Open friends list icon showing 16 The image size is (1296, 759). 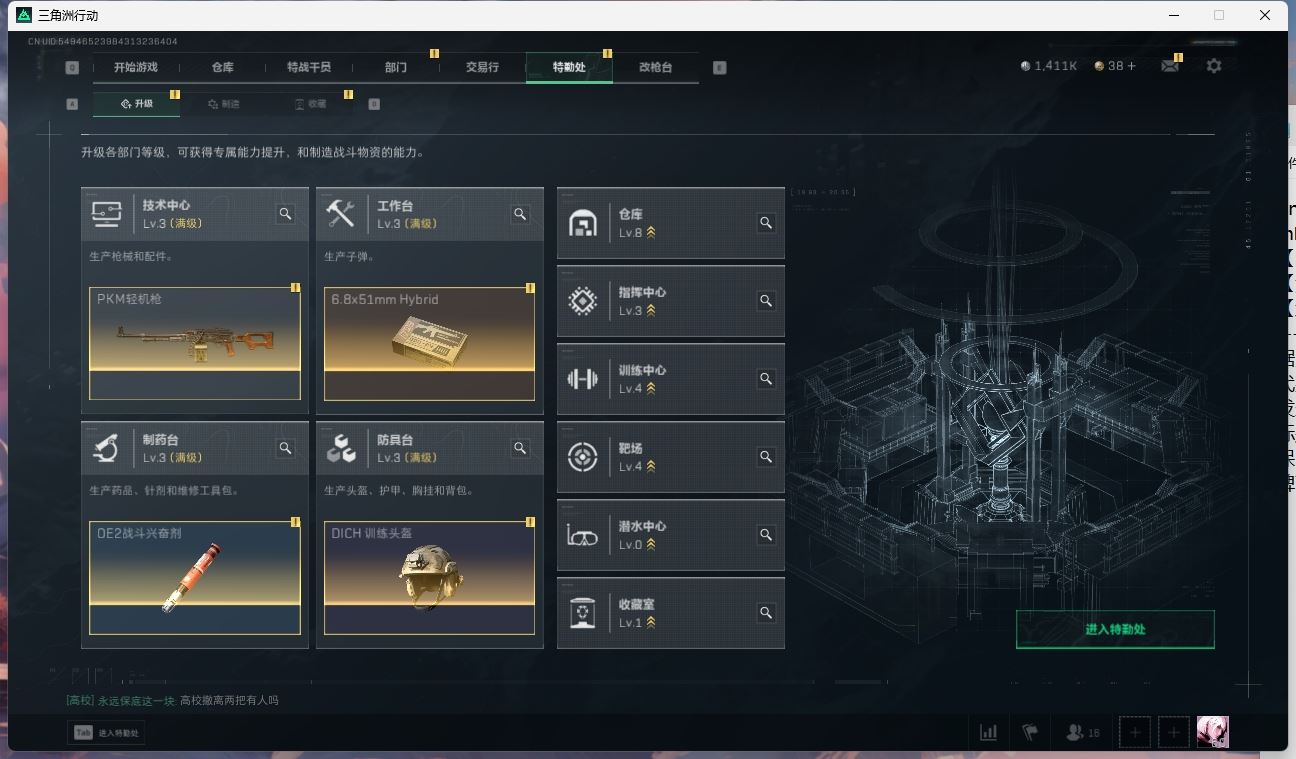point(1083,733)
